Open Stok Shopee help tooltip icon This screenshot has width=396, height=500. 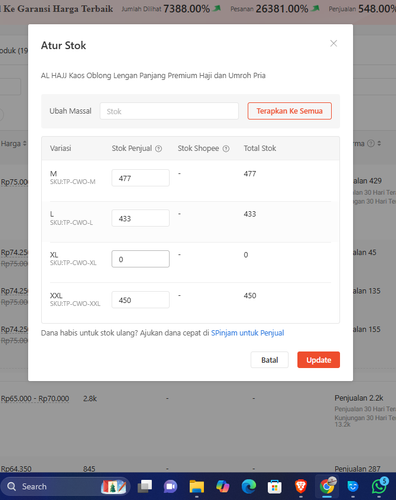pyautogui.click(x=226, y=149)
